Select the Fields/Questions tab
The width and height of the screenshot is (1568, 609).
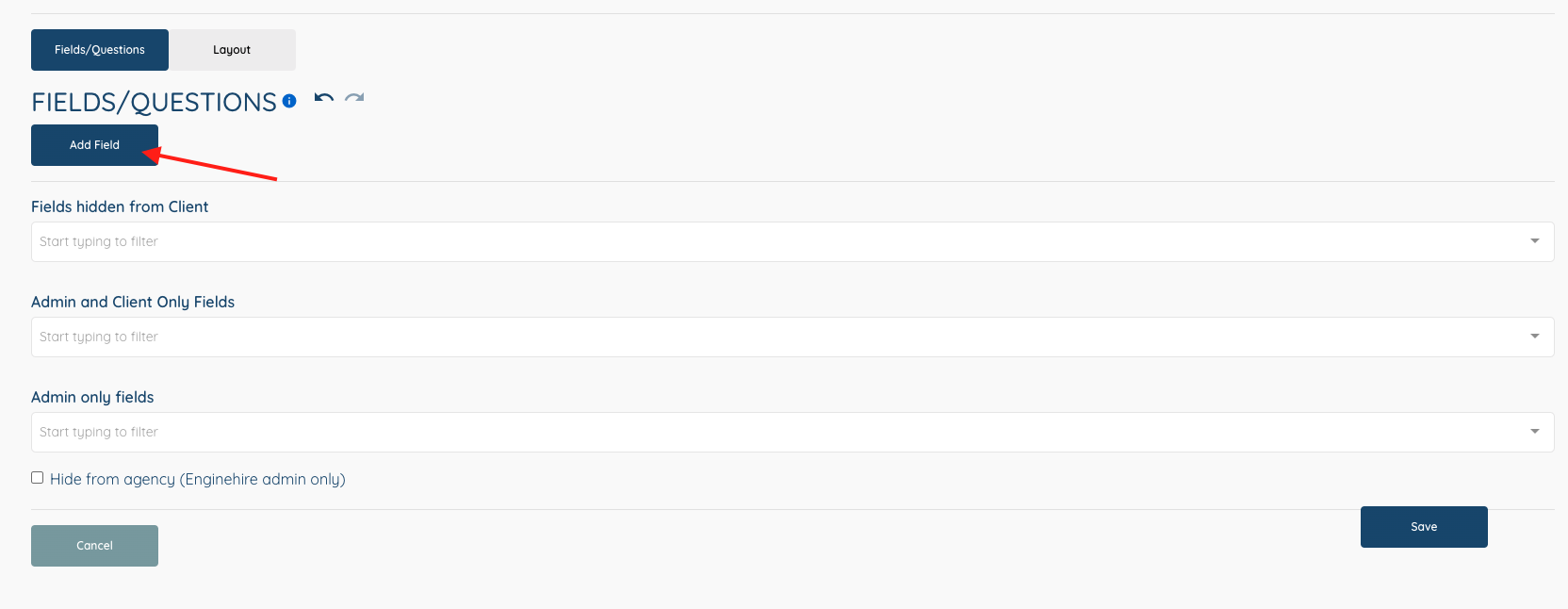pyautogui.click(x=99, y=49)
